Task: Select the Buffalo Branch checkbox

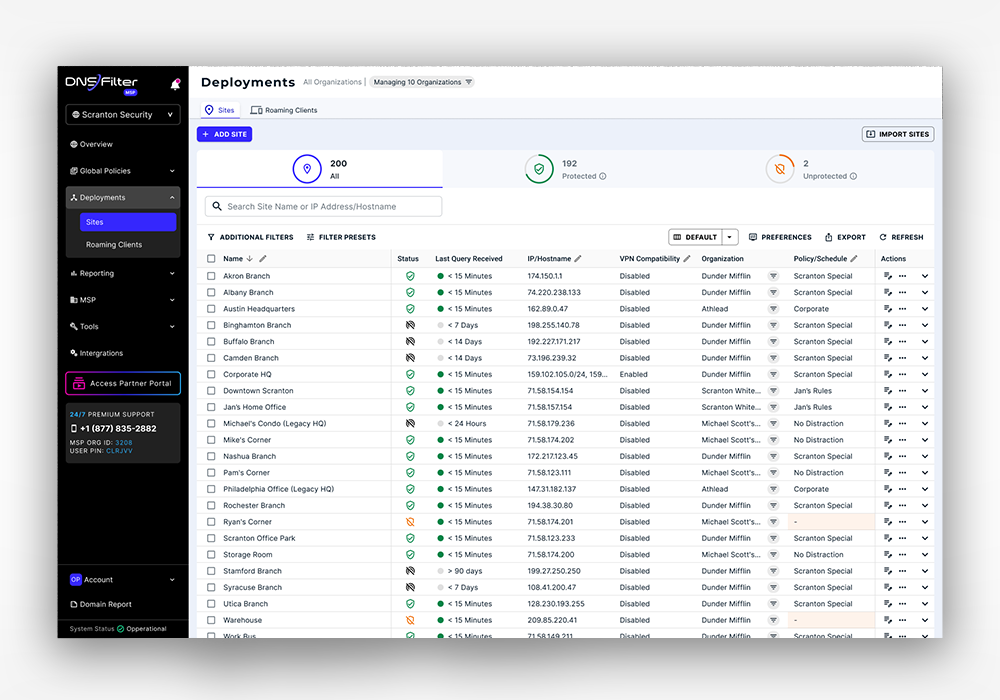Action: tap(211, 342)
